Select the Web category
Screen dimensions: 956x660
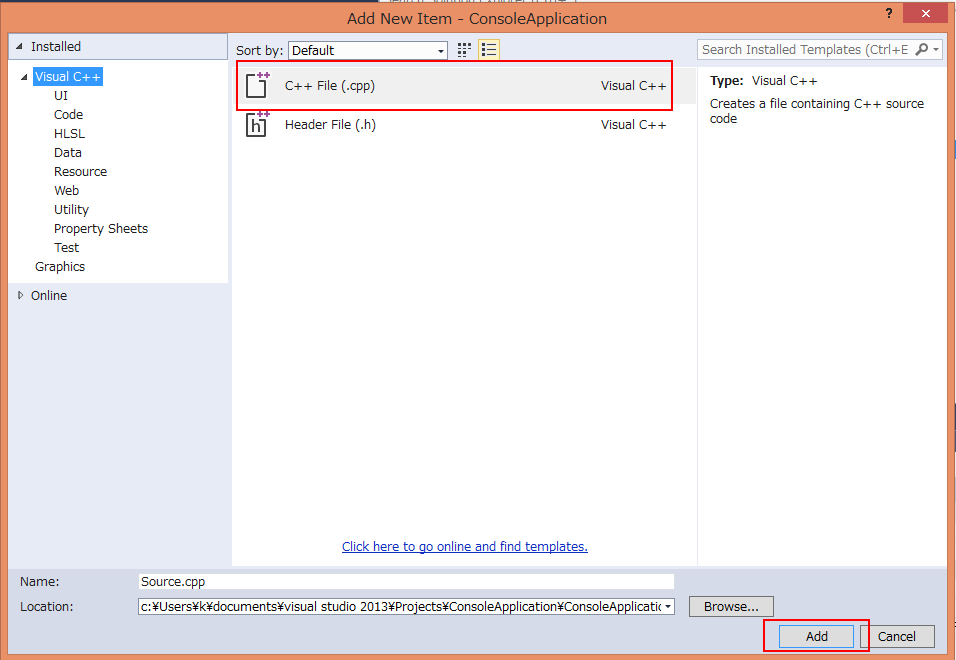tap(66, 190)
